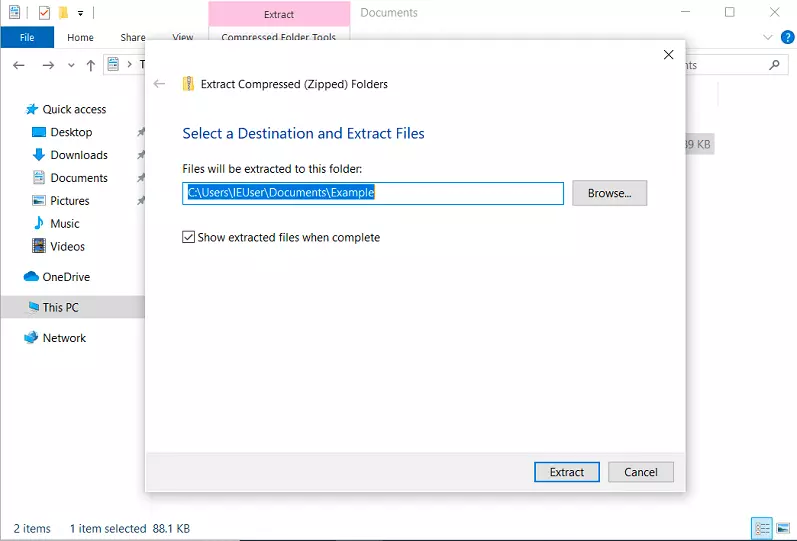Viewport: 797px width, 541px height.
Task: Click the Downloads arrow icon
Action: point(39,155)
